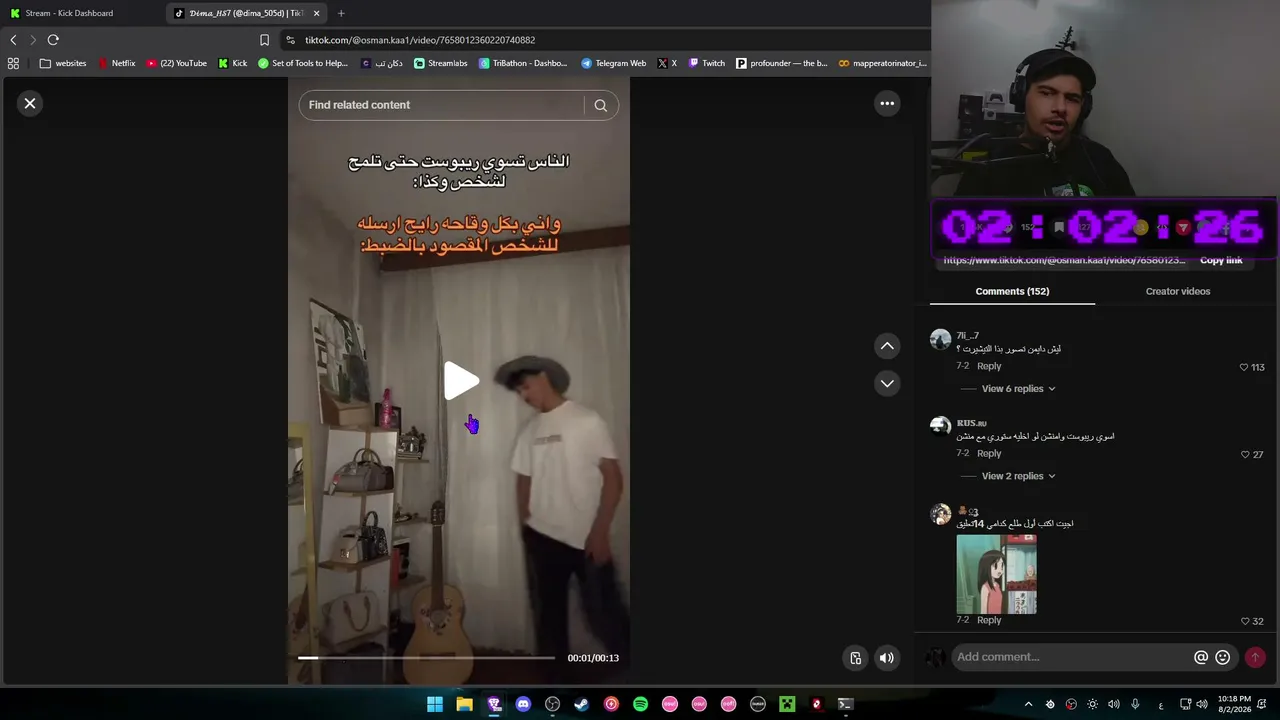Close the TikTok video viewer
Image resolution: width=1280 pixels, height=720 pixels.
(x=30, y=103)
